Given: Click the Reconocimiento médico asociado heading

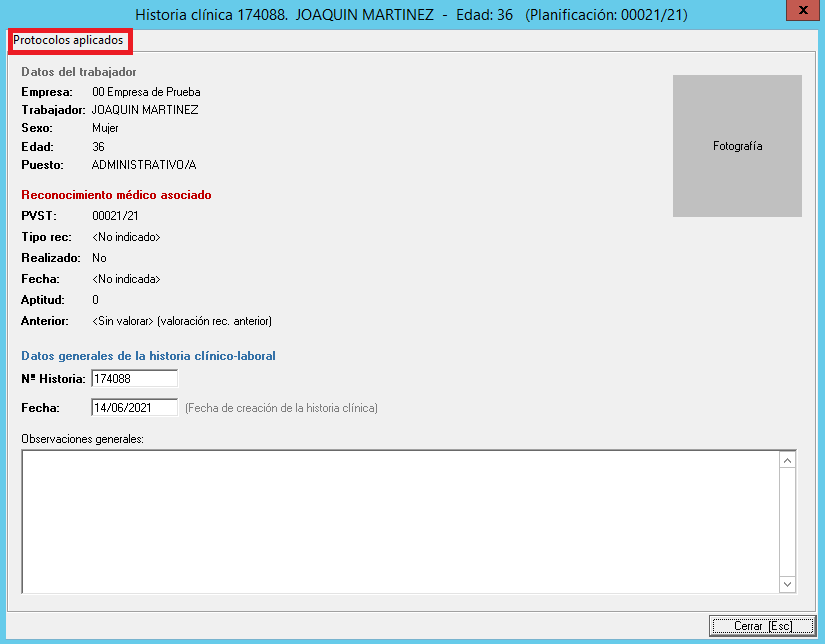Looking at the screenshot, I should pos(116,195).
